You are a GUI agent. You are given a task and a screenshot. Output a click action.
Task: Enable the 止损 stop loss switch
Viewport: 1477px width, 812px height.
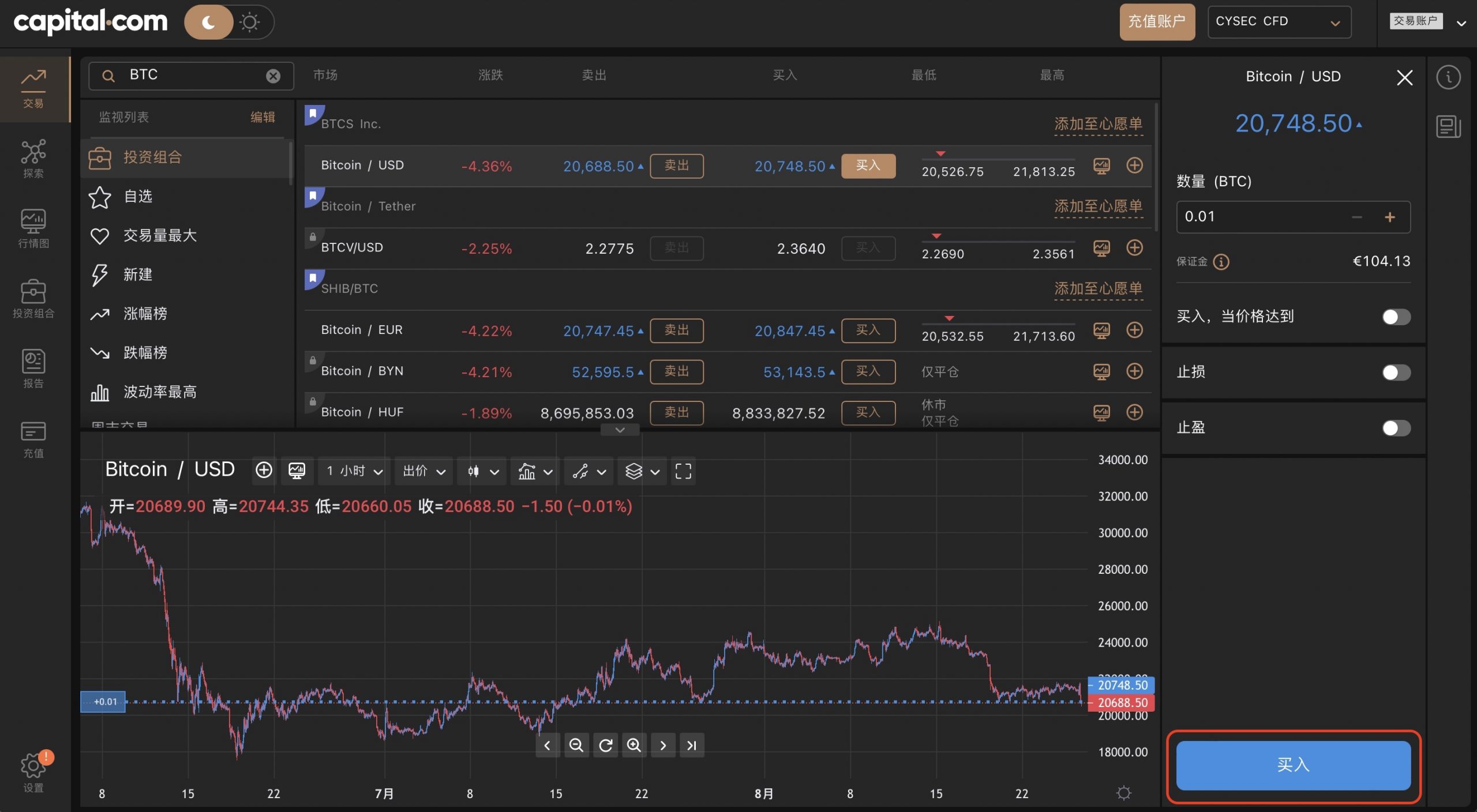pos(1396,373)
